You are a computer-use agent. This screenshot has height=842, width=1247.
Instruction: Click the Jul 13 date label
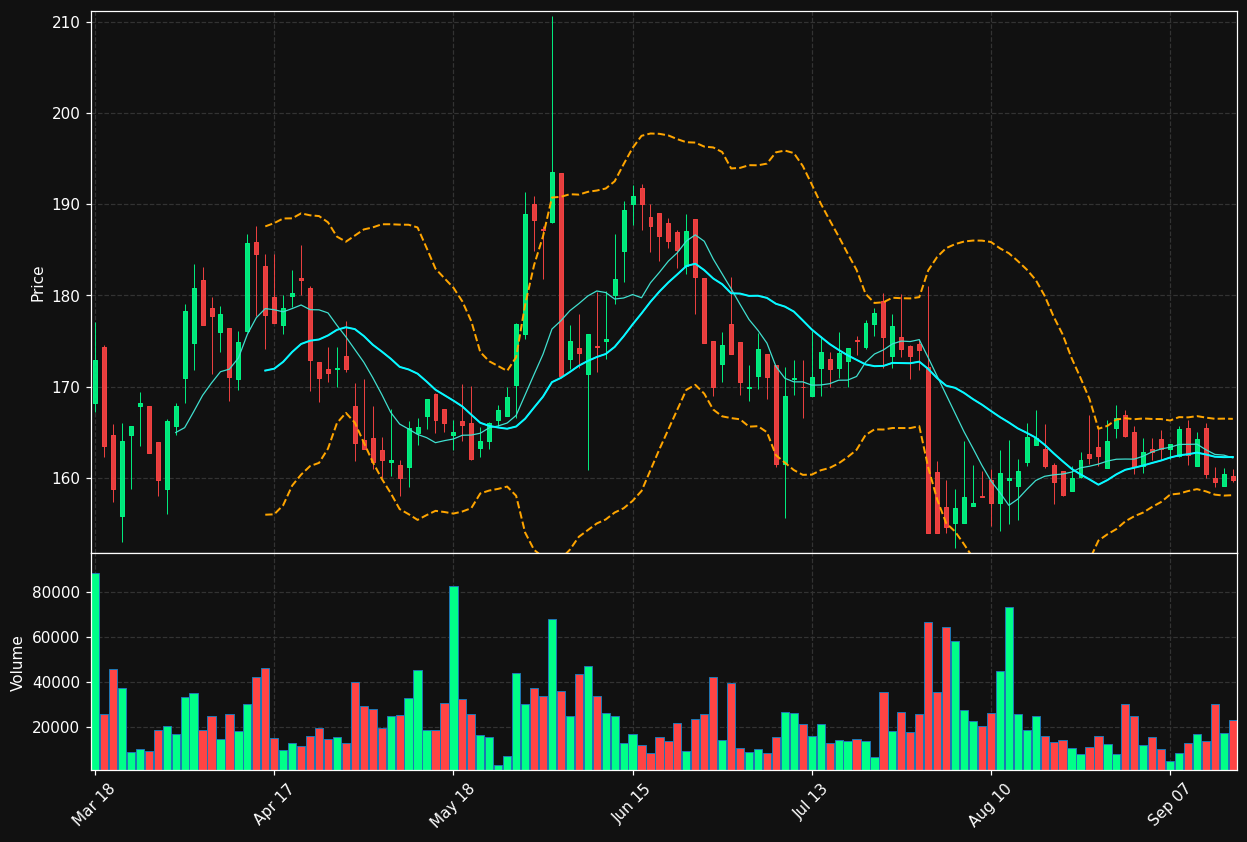click(810, 805)
